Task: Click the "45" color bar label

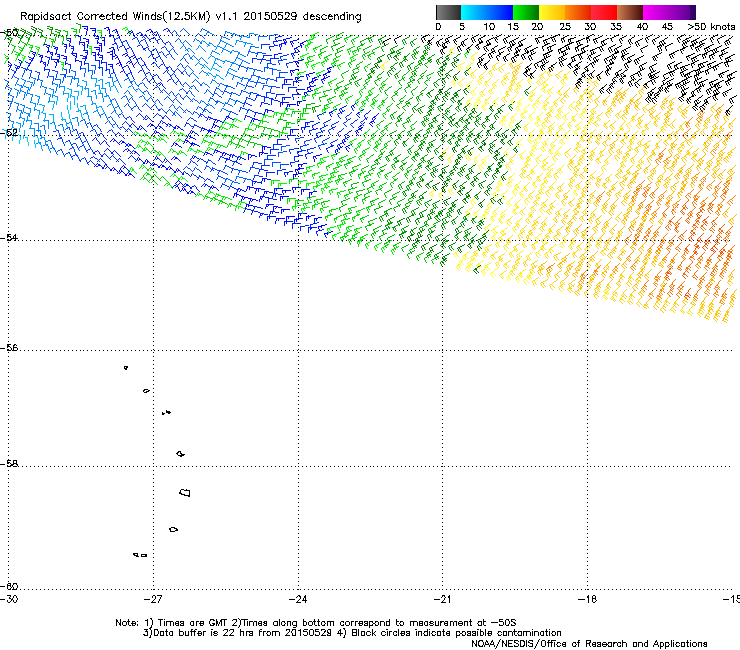Action: click(667, 26)
